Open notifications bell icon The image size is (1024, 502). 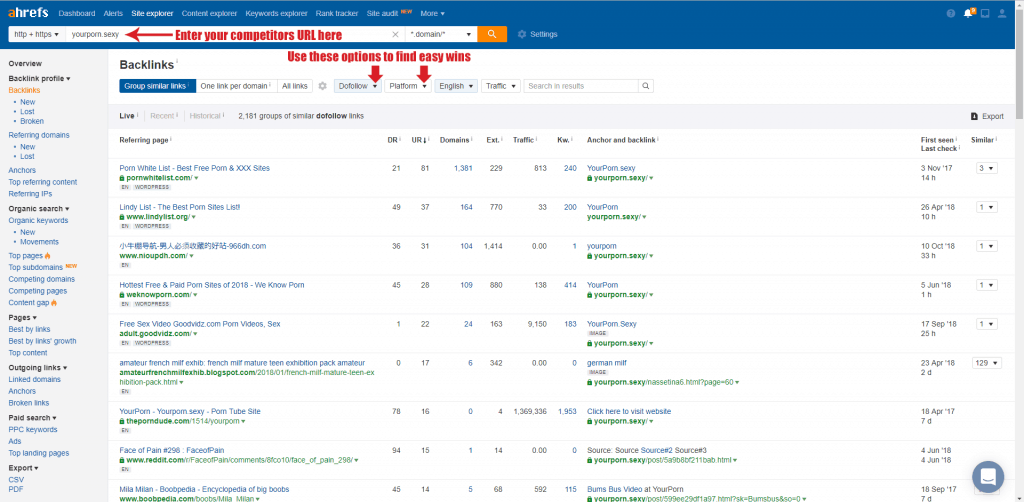(968, 13)
